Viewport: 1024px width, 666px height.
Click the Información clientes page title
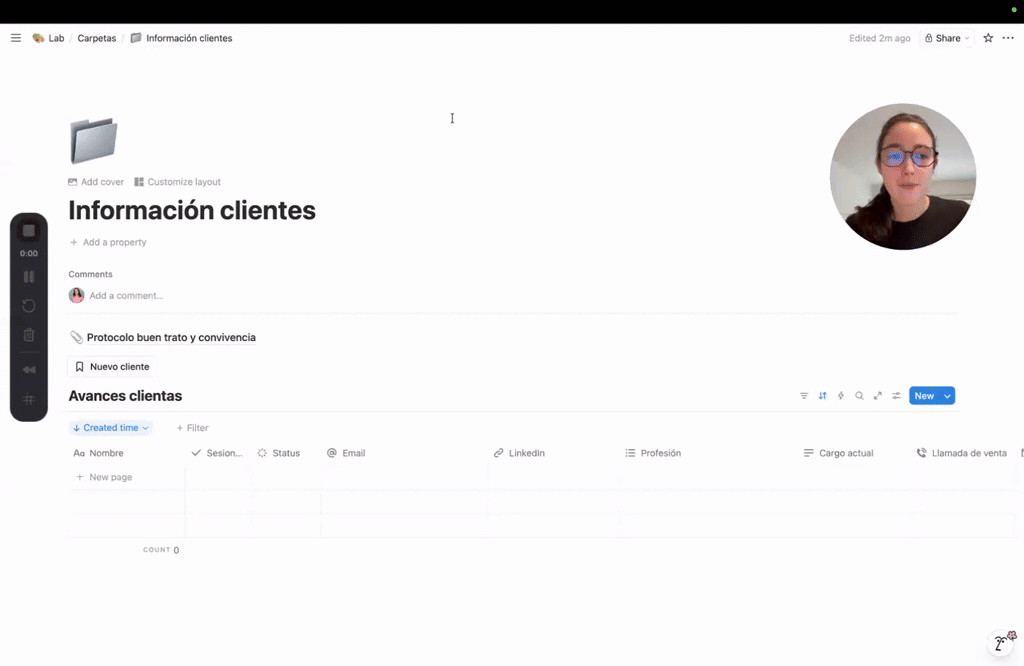(x=192, y=210)
